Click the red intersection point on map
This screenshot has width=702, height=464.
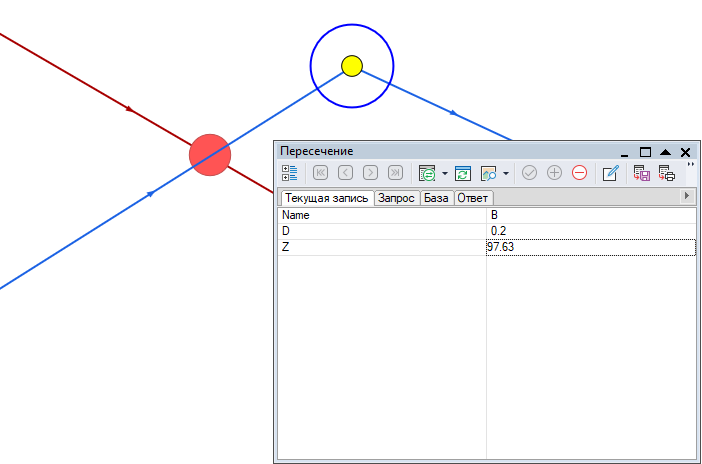(210, 154)
